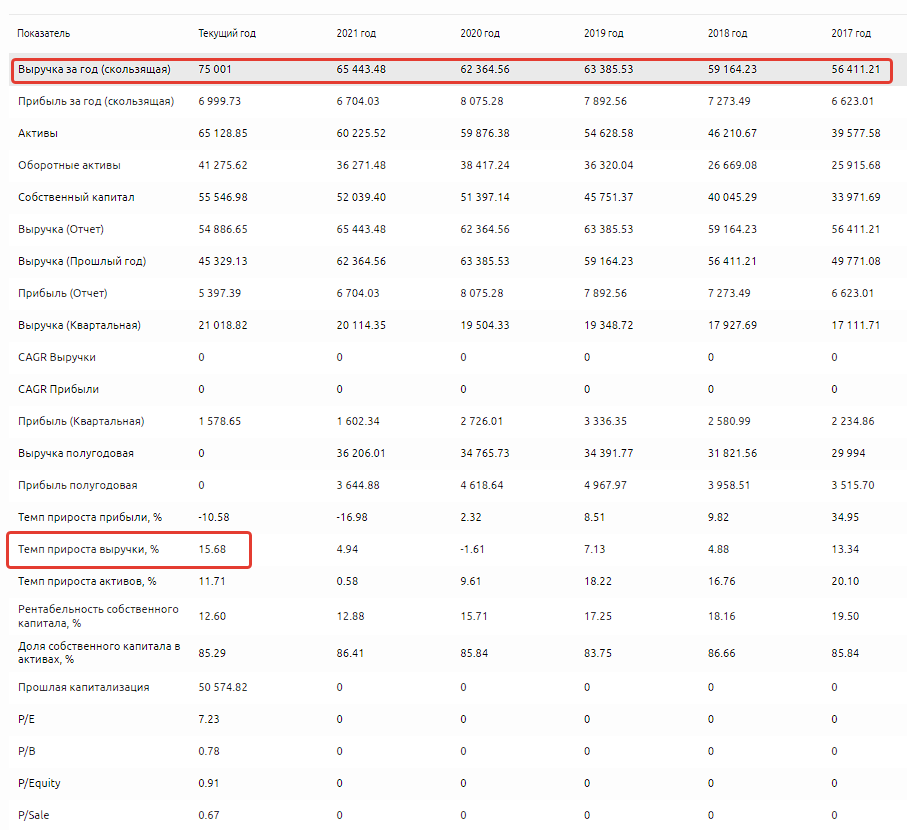Screen dimensions: 907x830
Task: Click the "Показатель" column header
Action: pyautogui.click(x=43, y=33)
